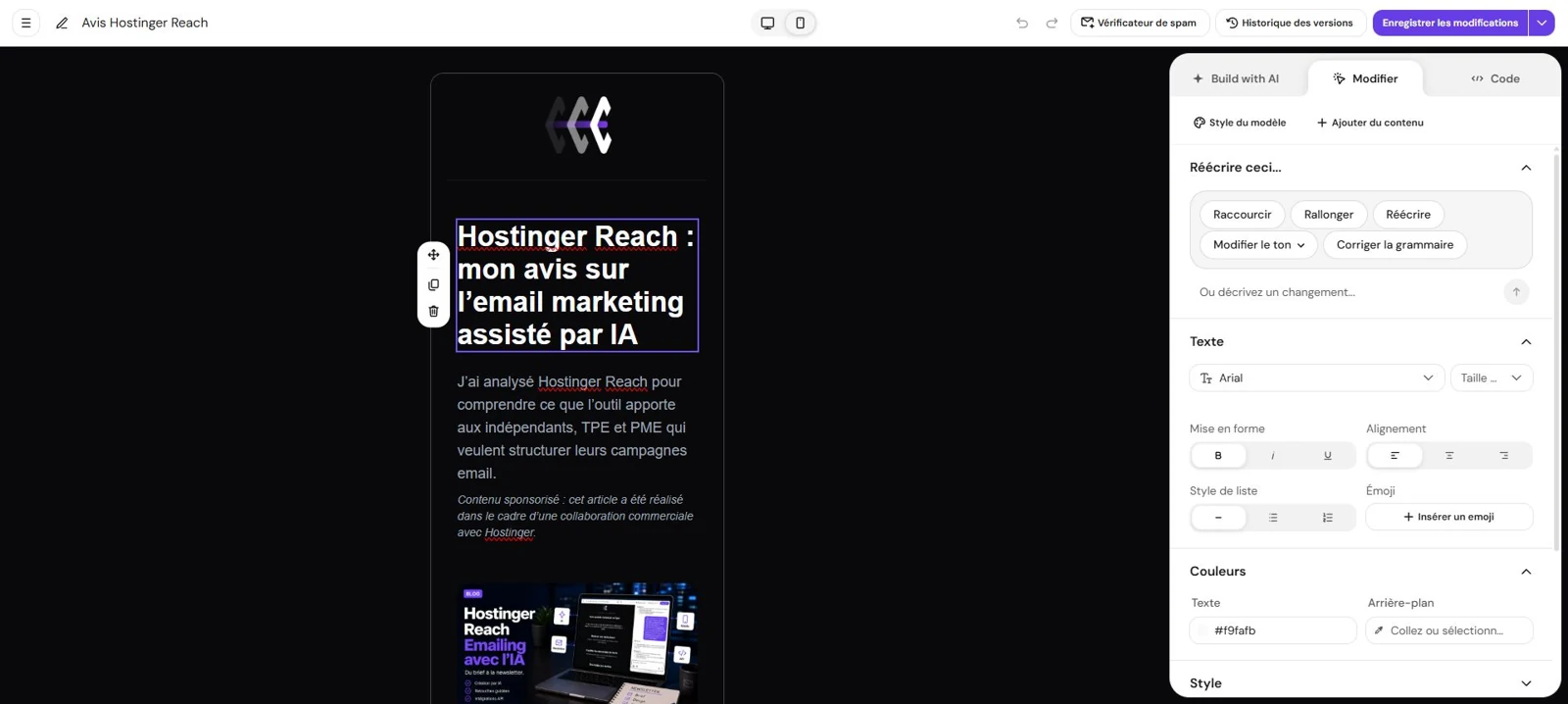The width and height of the screenshot is (1568, 704).
Task: Click the text color swatch #f9fafb
Action: [1202, 630]
